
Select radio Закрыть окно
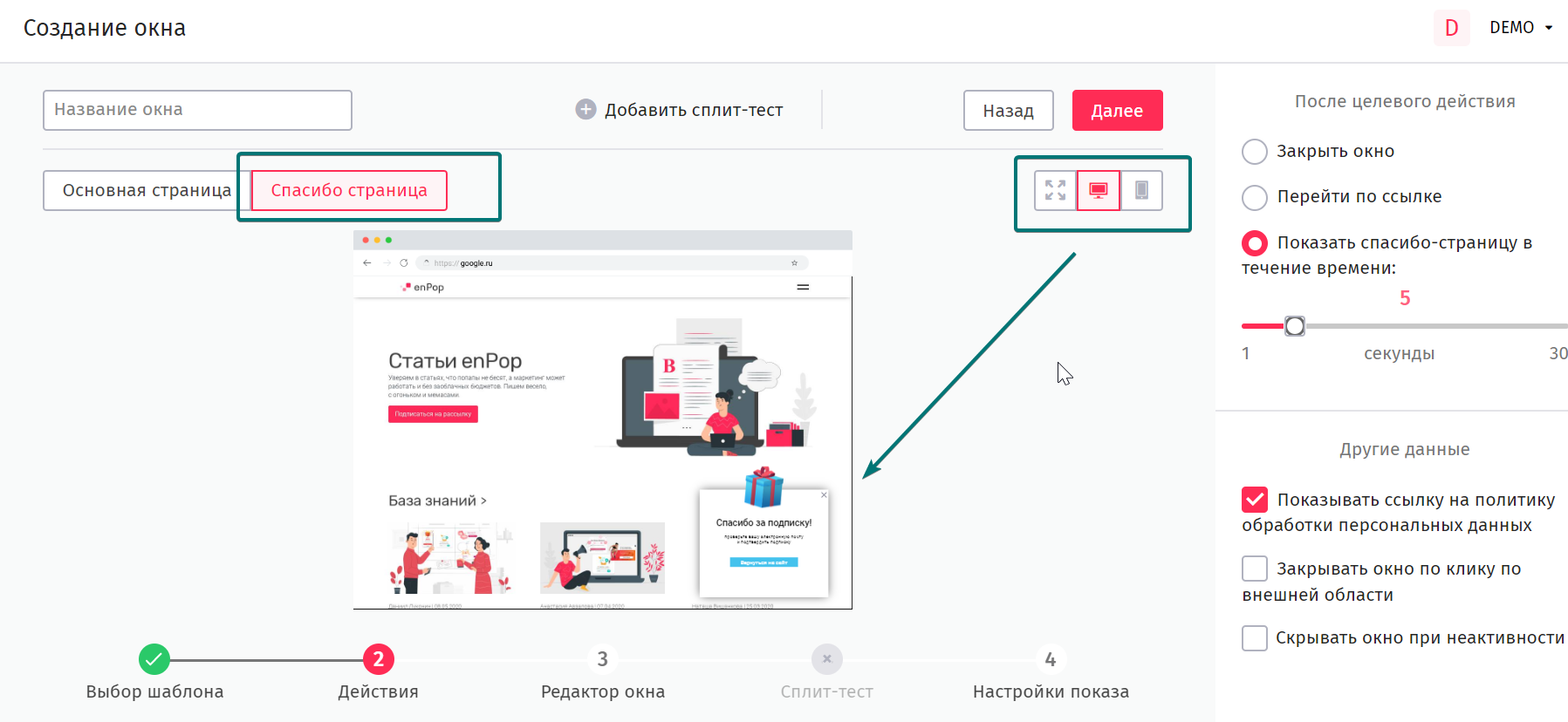pos(1255,152)
